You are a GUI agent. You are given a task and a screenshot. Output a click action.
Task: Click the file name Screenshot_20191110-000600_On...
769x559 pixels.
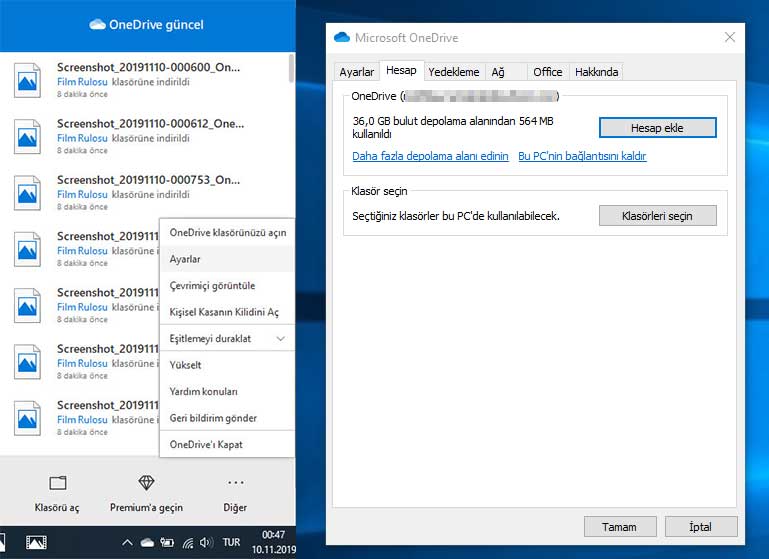148,67
